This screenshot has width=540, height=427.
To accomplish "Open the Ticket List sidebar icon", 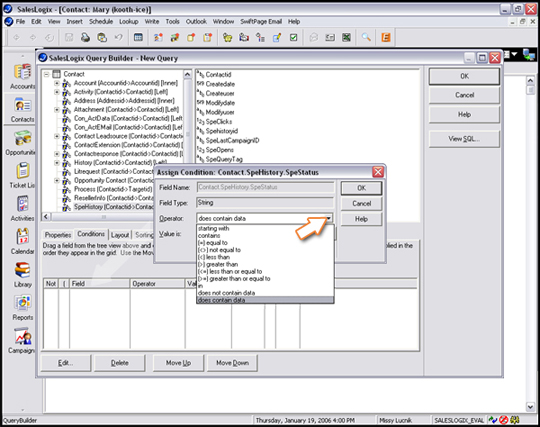I will tap(23, 171).
